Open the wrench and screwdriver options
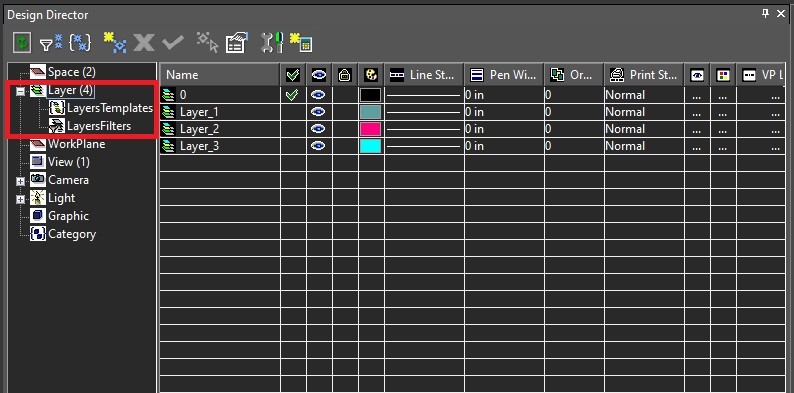This screenshot has height=393, width=794. [272, 44]
